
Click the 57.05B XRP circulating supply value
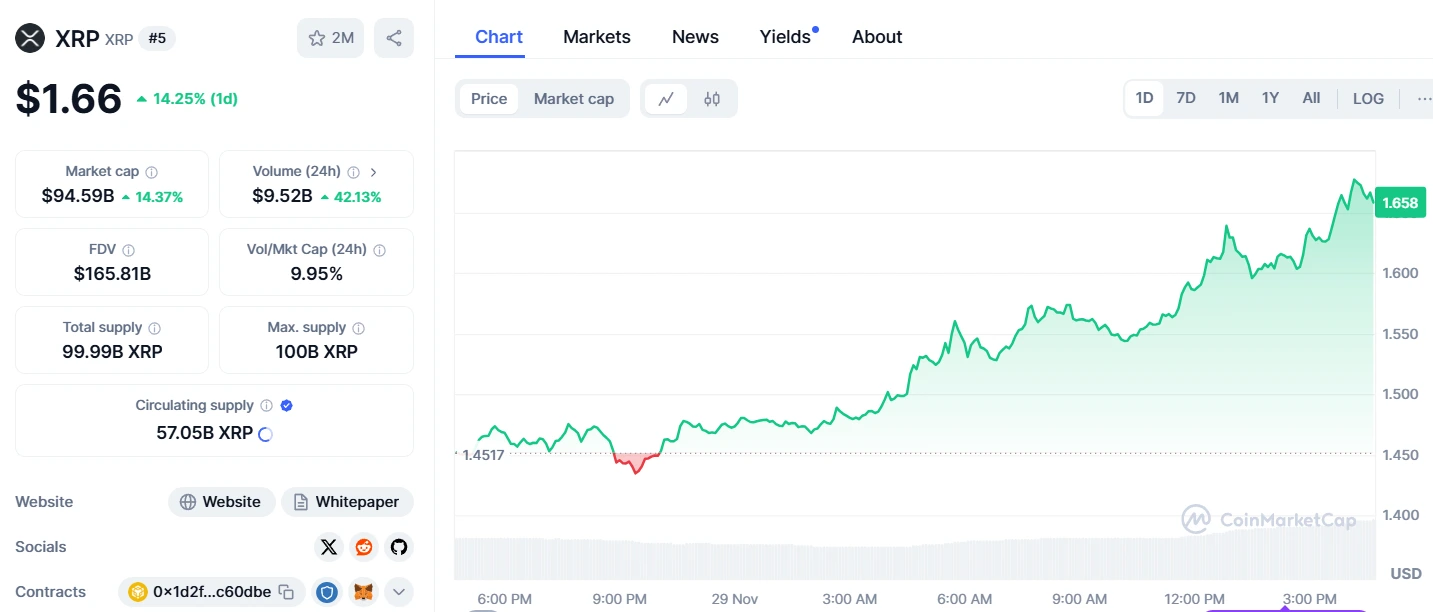pos(204,433)
